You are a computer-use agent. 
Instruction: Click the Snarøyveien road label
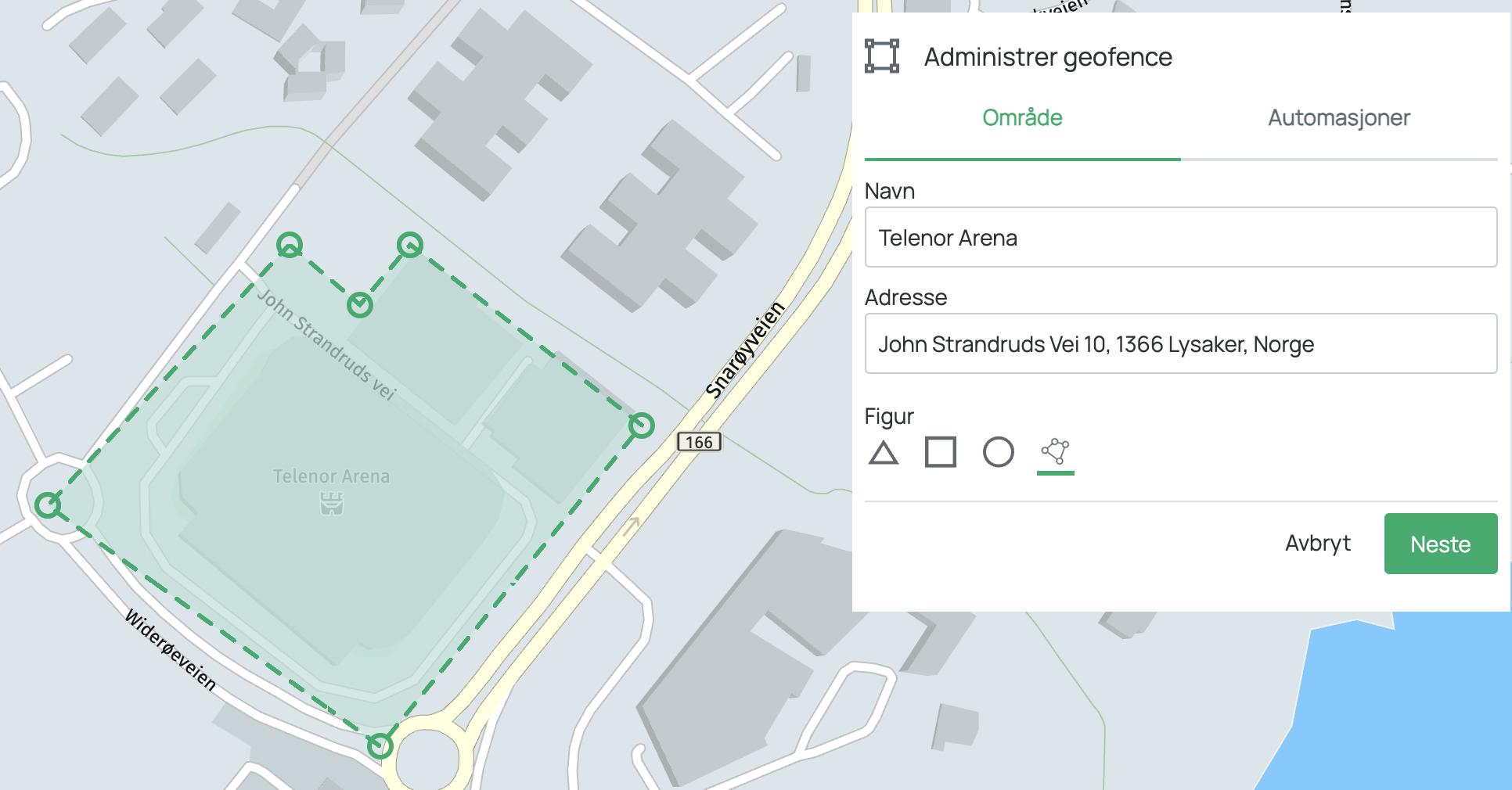tap(744, 350)
